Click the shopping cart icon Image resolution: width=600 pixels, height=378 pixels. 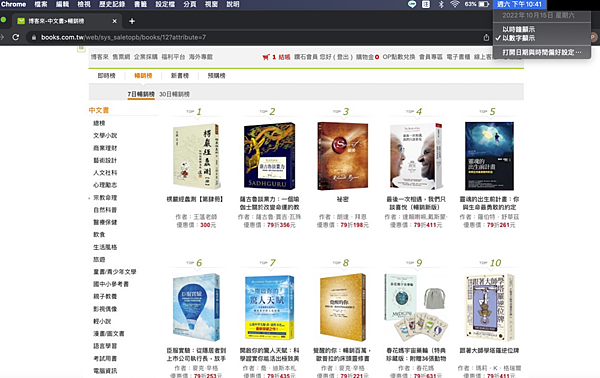point(266,57)
